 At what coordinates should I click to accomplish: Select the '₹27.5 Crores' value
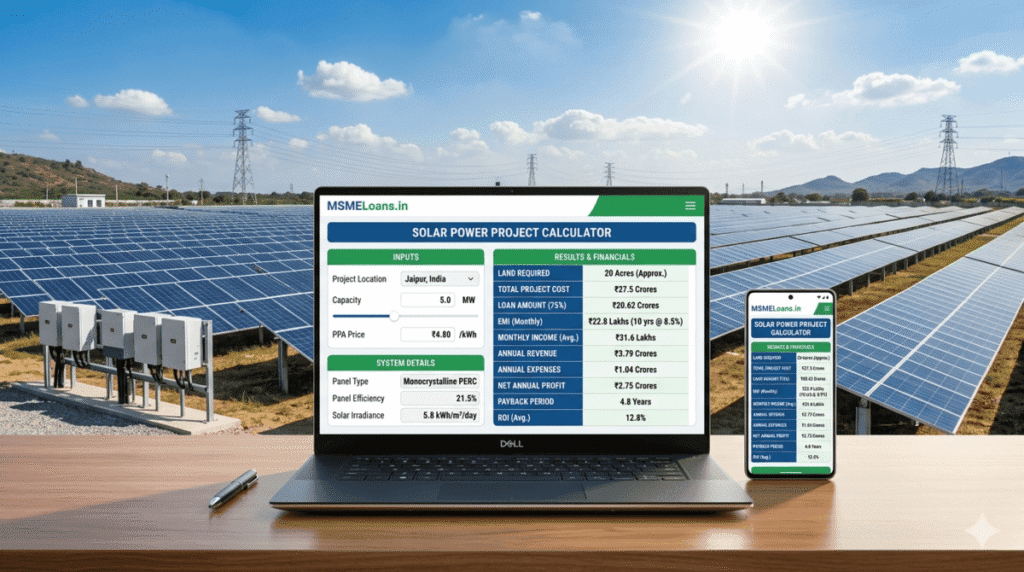coord(635,289)
